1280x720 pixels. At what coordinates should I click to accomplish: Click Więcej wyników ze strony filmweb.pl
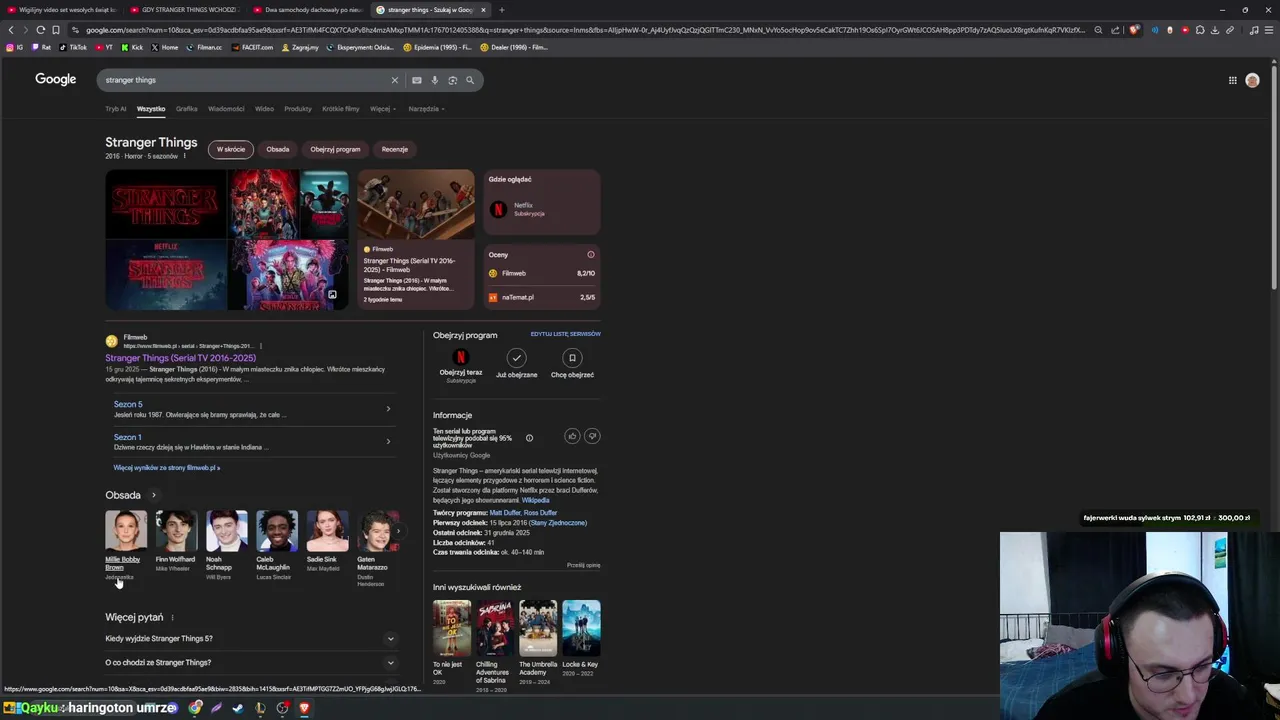167,467
